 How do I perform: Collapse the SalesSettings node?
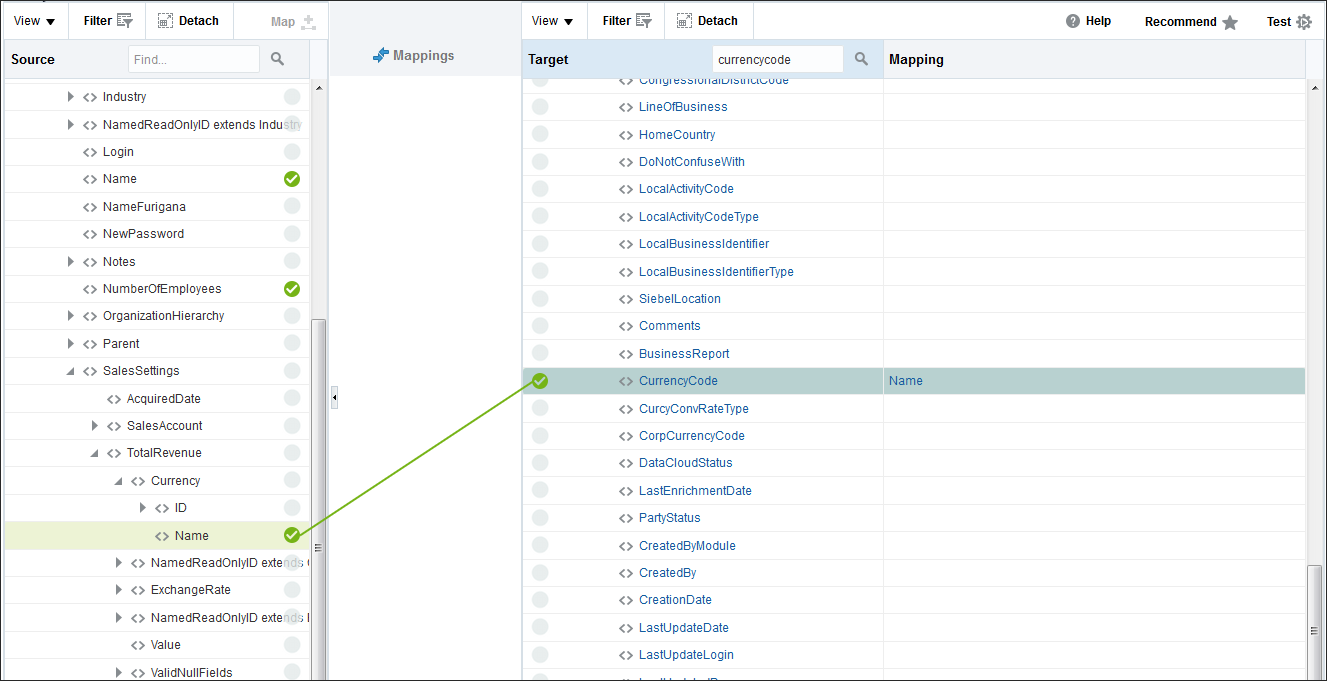point(70,370)
